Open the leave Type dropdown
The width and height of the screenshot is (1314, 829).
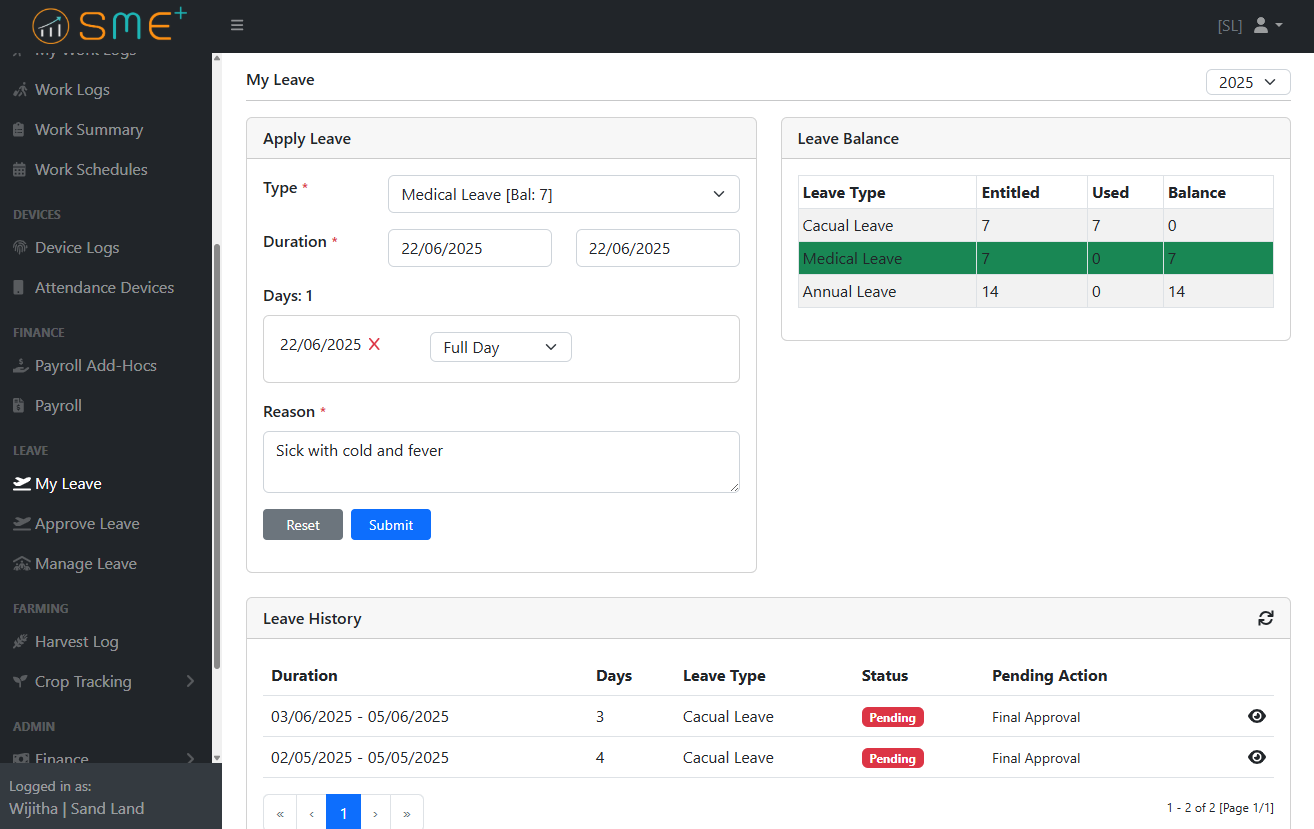pos(564,194)
